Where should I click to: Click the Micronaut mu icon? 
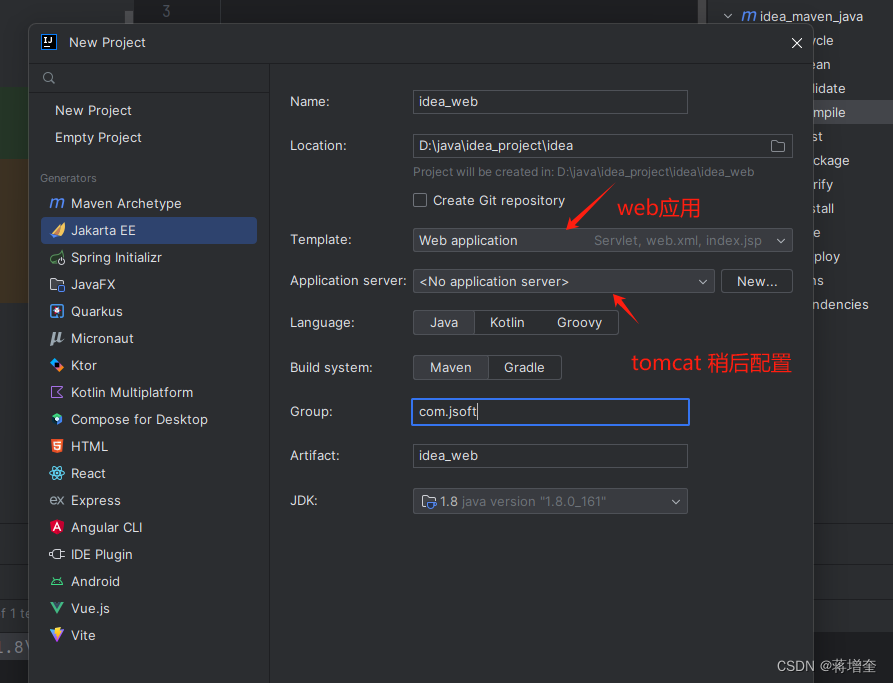point(56,338)
